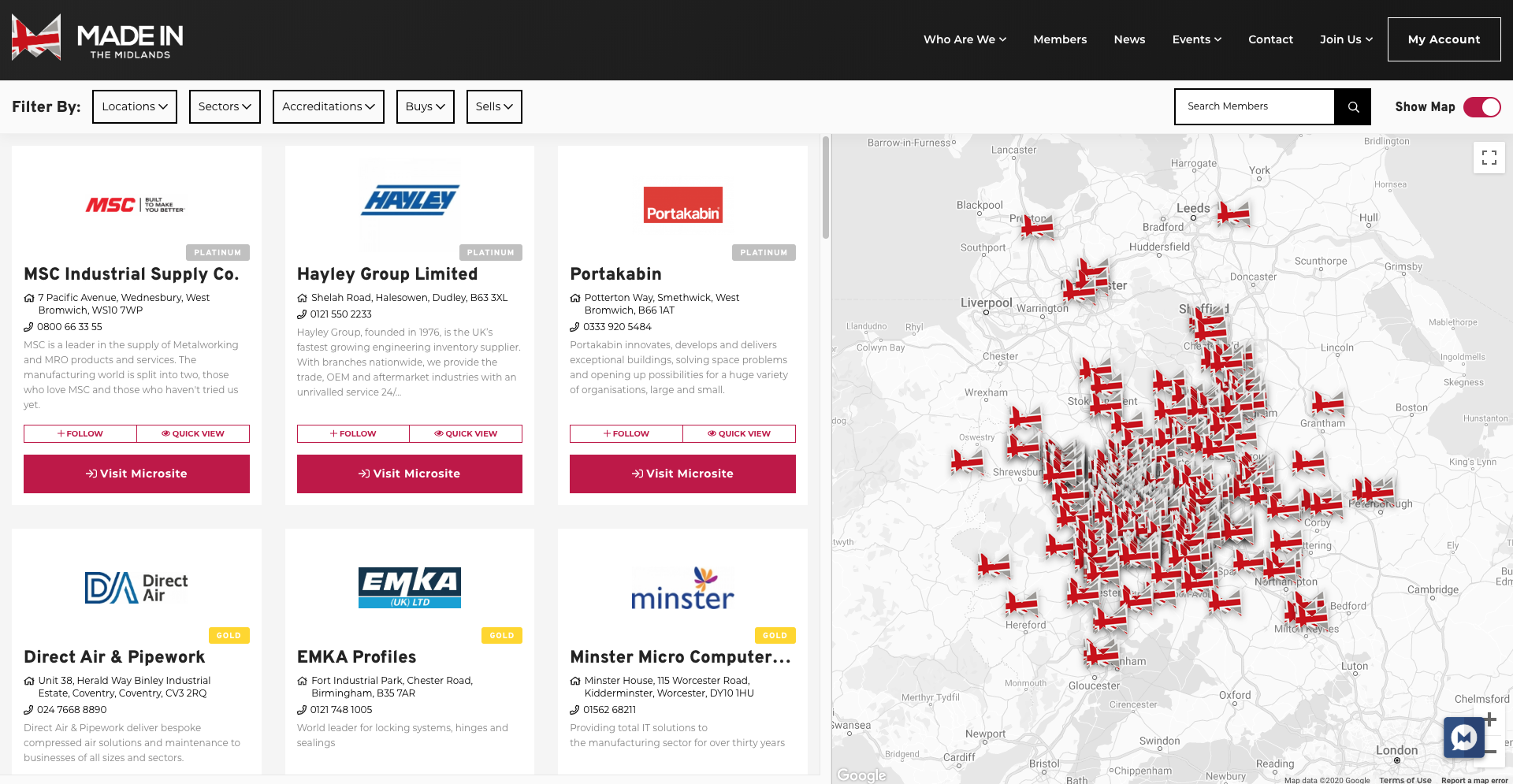Go to Members page
Viewport: 1513px width, 784px height.
pos(1060,39)
